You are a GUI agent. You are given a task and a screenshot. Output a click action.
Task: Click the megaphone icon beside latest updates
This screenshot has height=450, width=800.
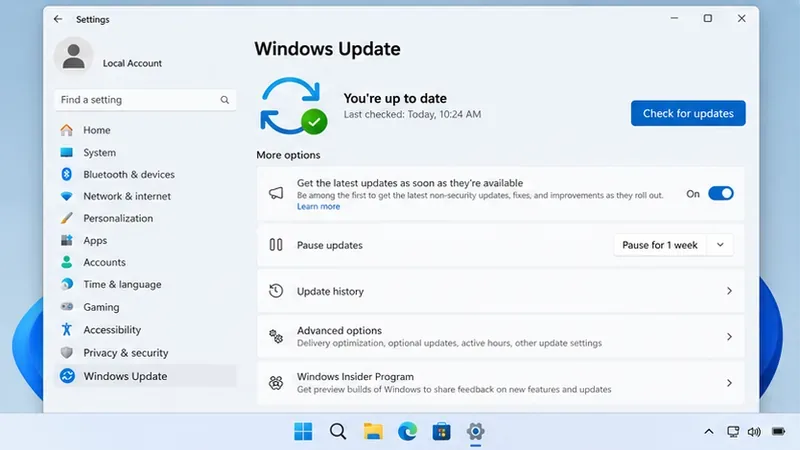pyautogui.click(x=276, y=193)
